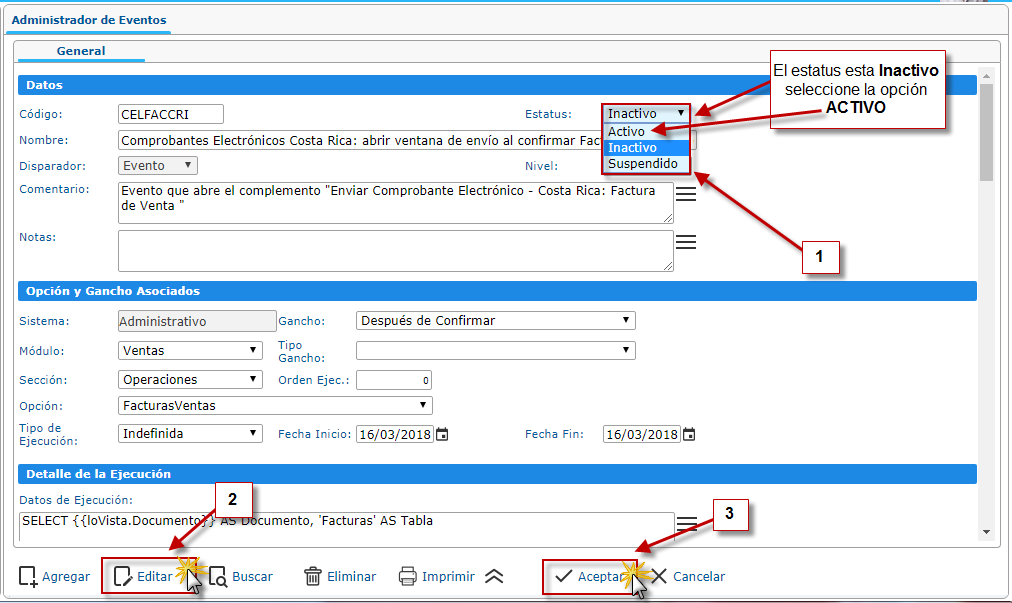
Task: Click the Eliminar trash icon
Action: tap(313, 576)
